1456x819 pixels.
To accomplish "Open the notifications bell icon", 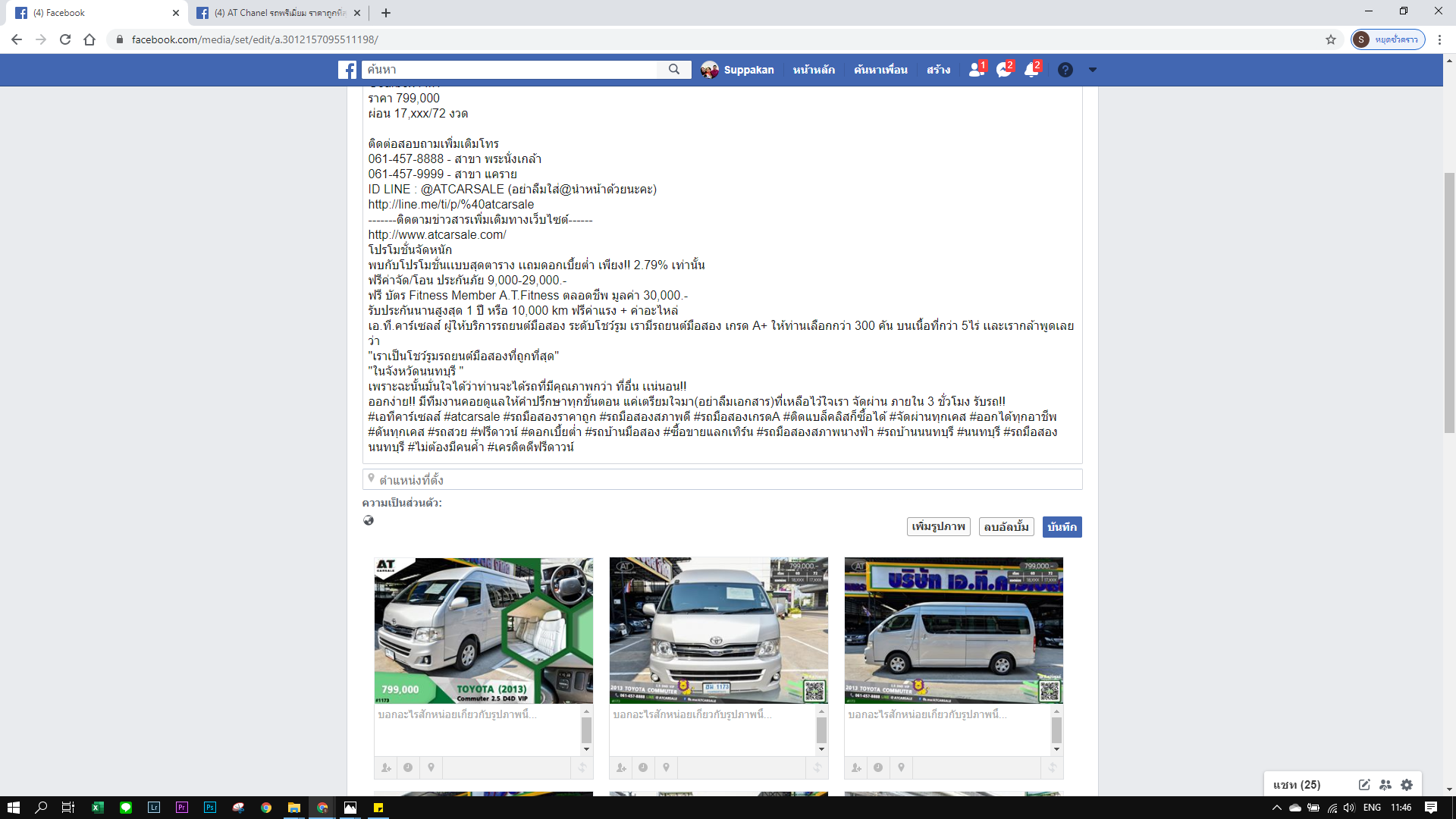I will tap(1031, 70).
